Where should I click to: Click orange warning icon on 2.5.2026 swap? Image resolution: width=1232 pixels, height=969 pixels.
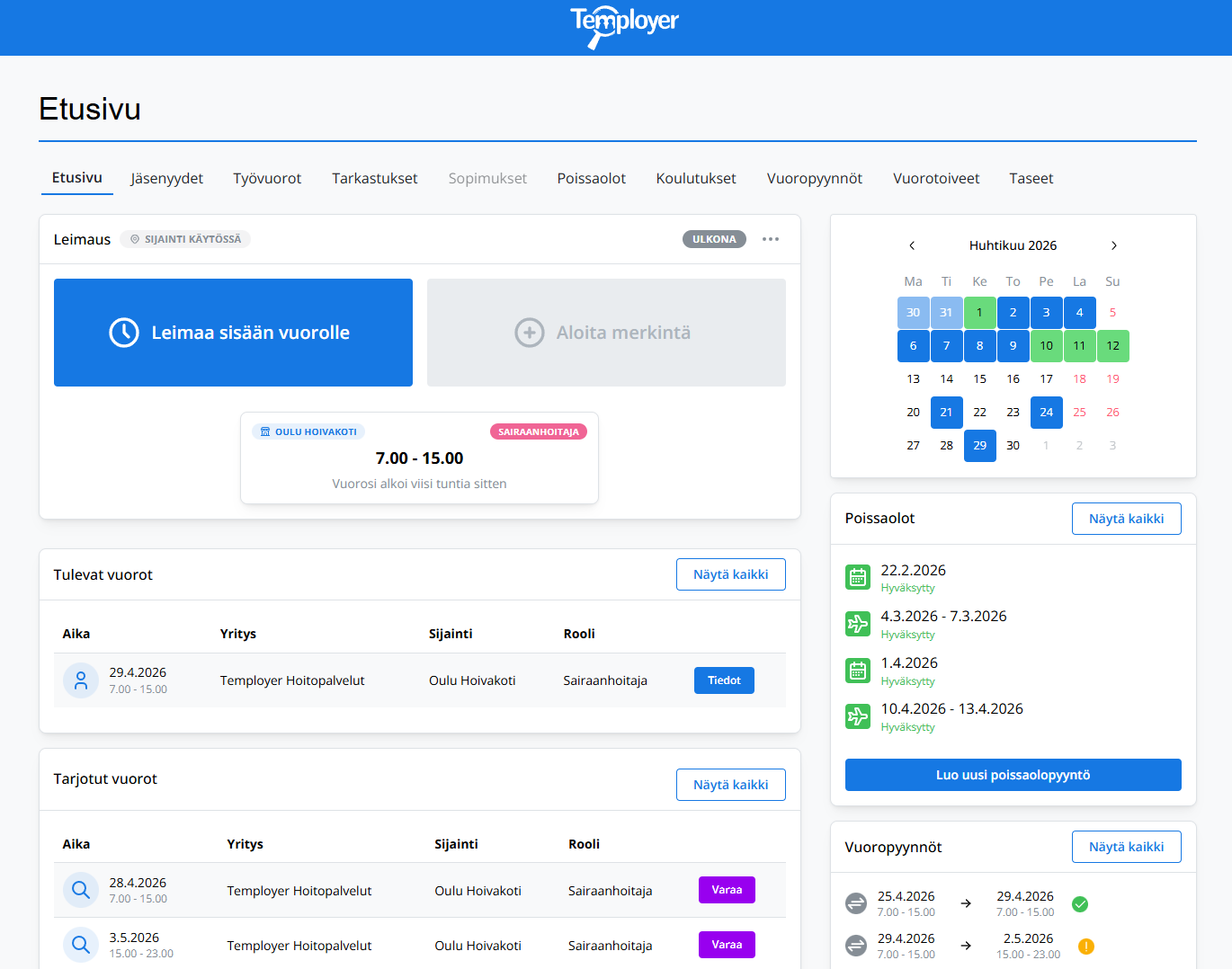1086,946
